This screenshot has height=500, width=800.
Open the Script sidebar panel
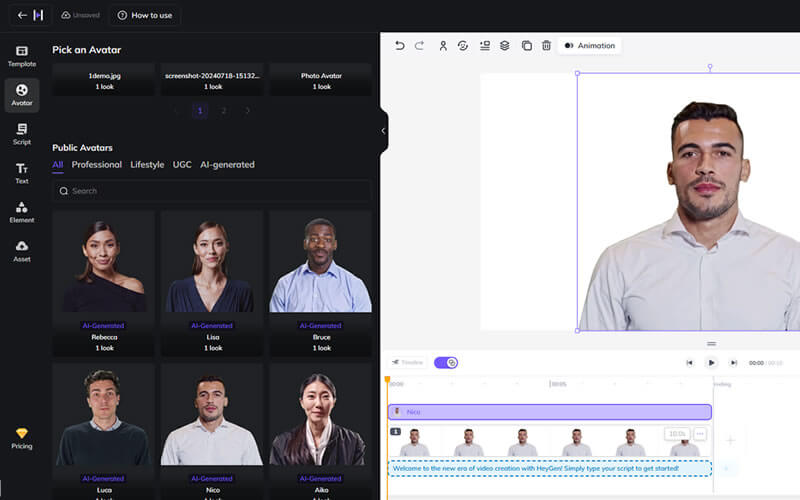pos(21,134)
